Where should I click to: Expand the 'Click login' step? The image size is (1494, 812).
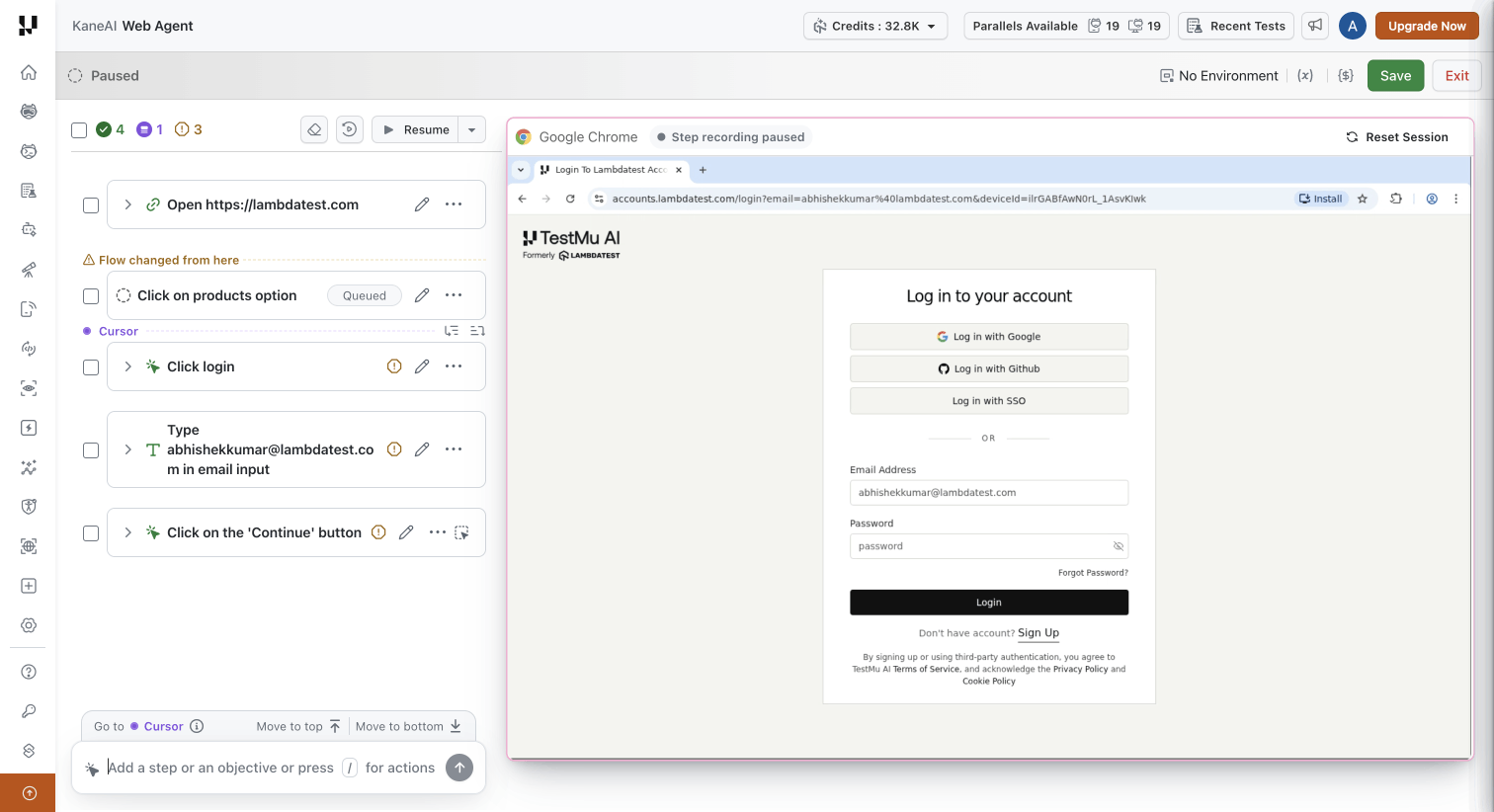click(x=127, y=366)
